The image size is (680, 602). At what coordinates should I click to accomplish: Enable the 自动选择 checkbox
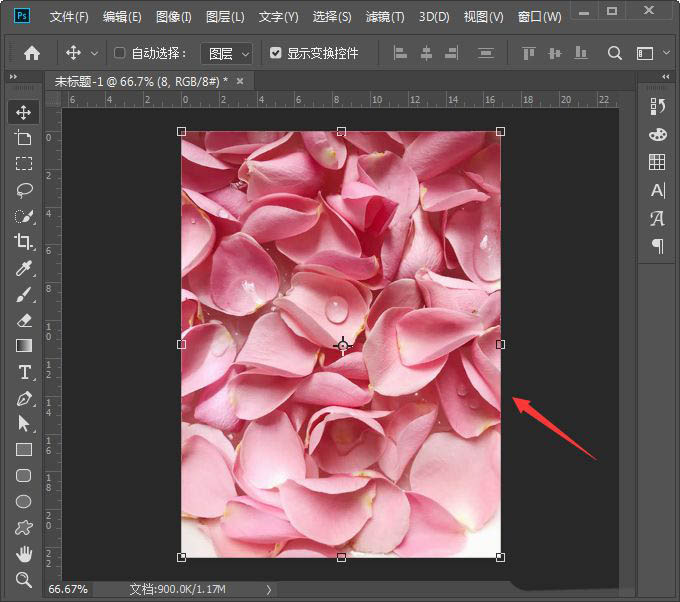click(119, 53)
